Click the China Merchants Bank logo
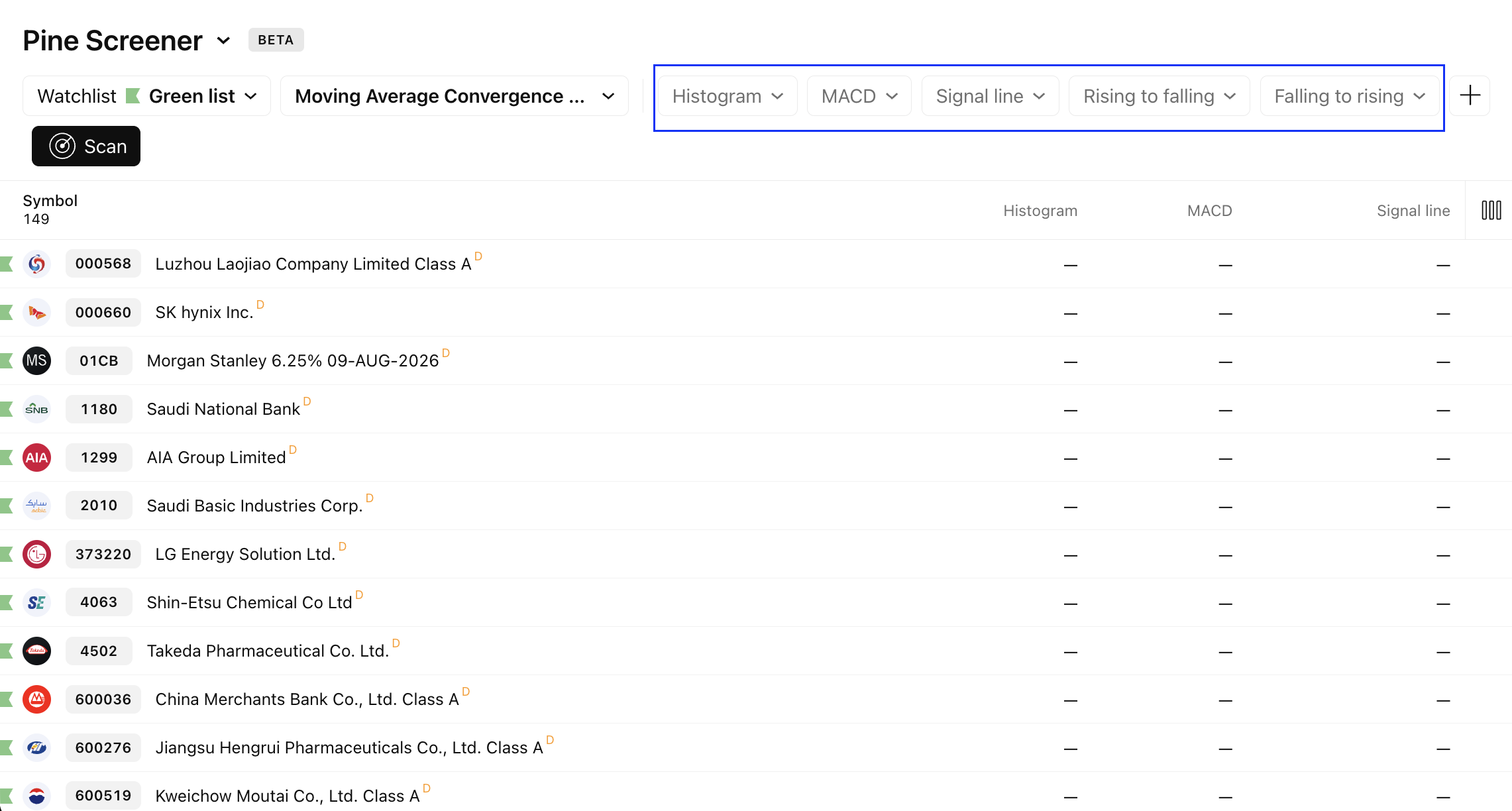1512x811 pixels. tap(36, 699)
